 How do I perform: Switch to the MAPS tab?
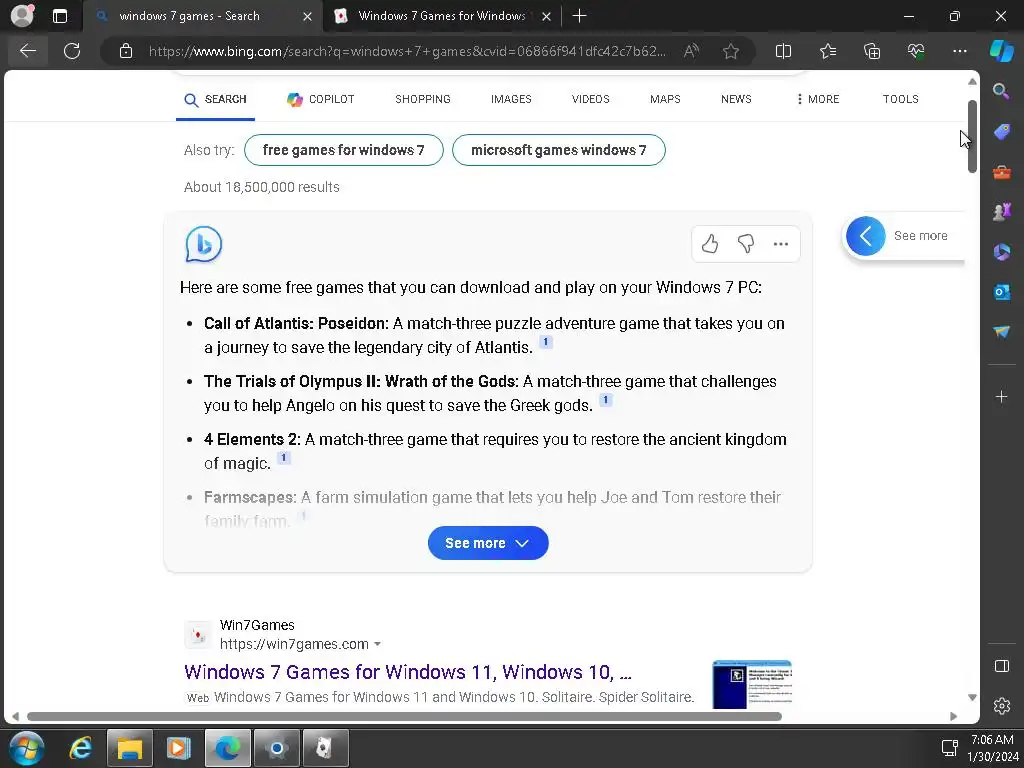click(665, 99)
